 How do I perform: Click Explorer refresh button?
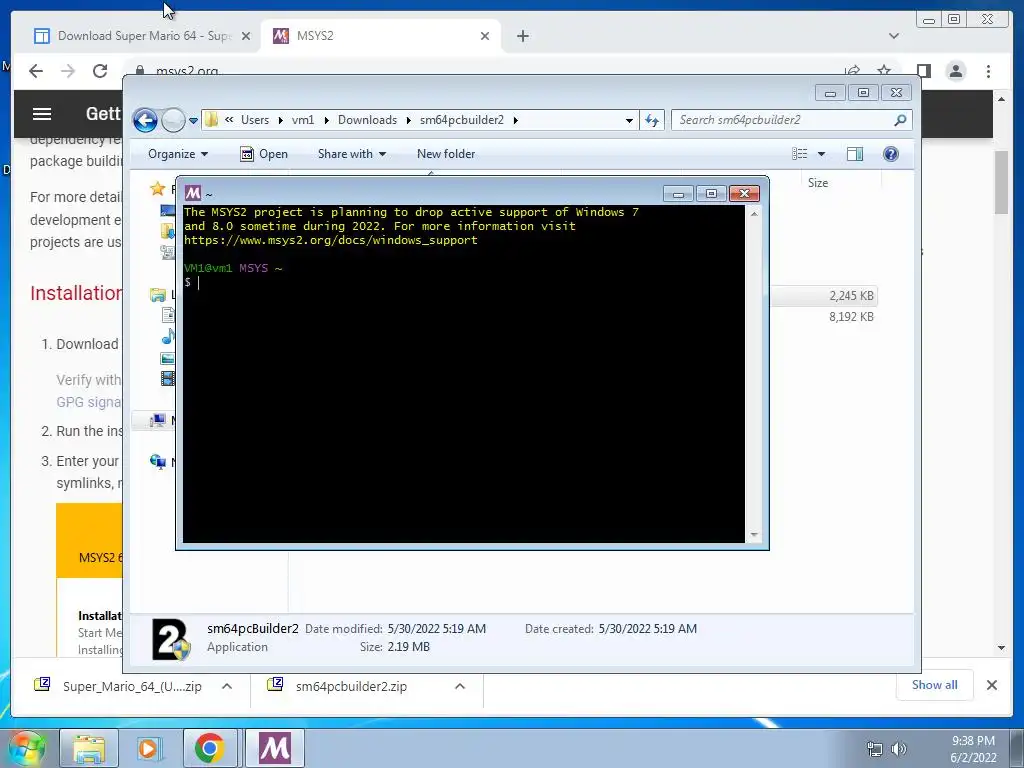(652, 120)
